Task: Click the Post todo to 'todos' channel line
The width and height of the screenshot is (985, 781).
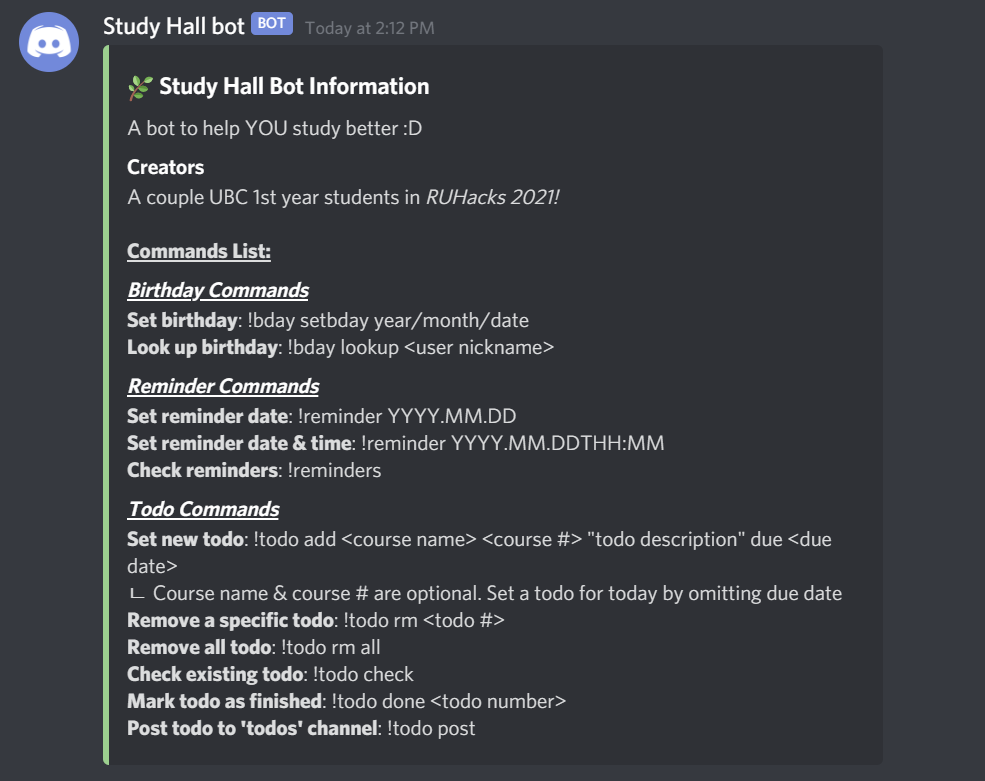Action: (300, 728)
